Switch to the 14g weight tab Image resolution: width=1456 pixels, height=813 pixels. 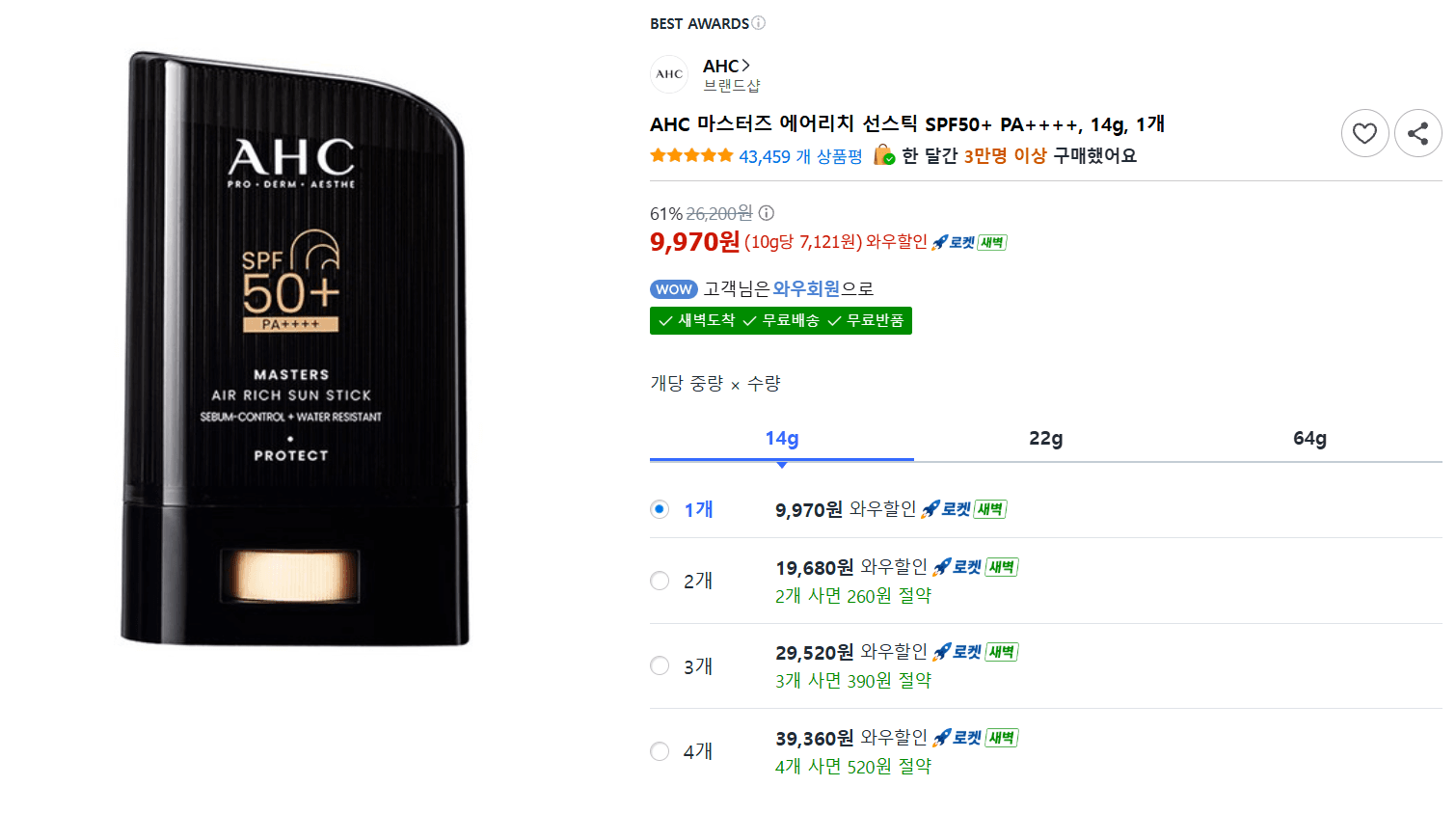coord(782,439)
